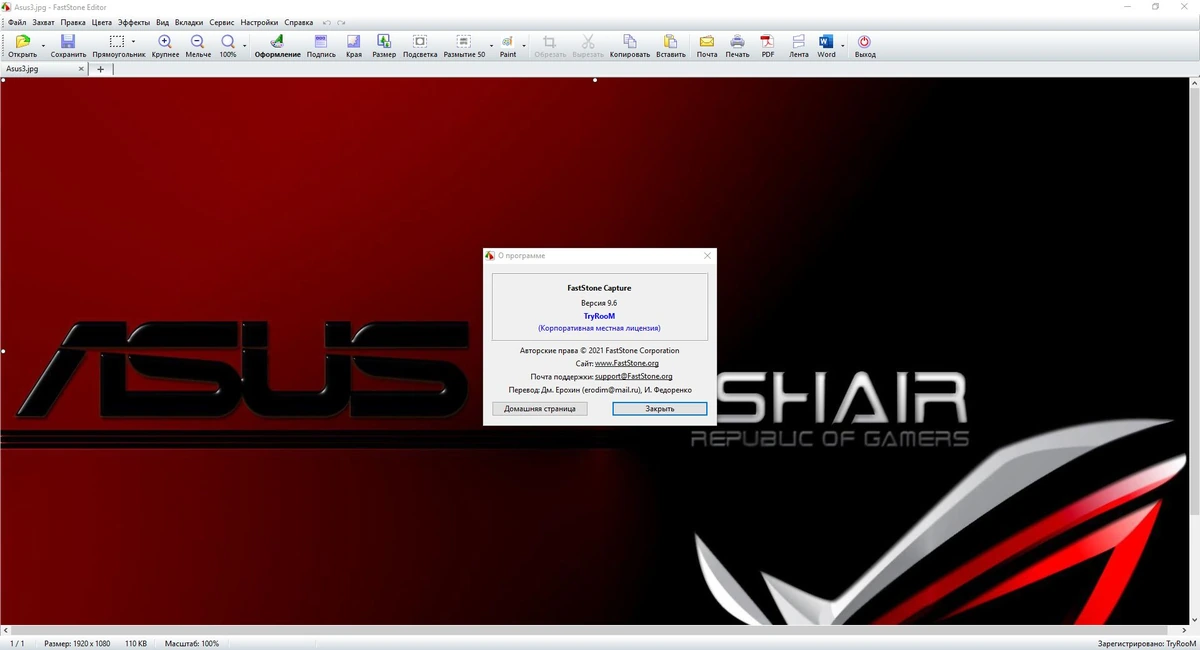Viewport: 1200px width, 650px height.
Task: Click the Зарегистрировано: TryRooM status text
Action: click(1147, 644)
